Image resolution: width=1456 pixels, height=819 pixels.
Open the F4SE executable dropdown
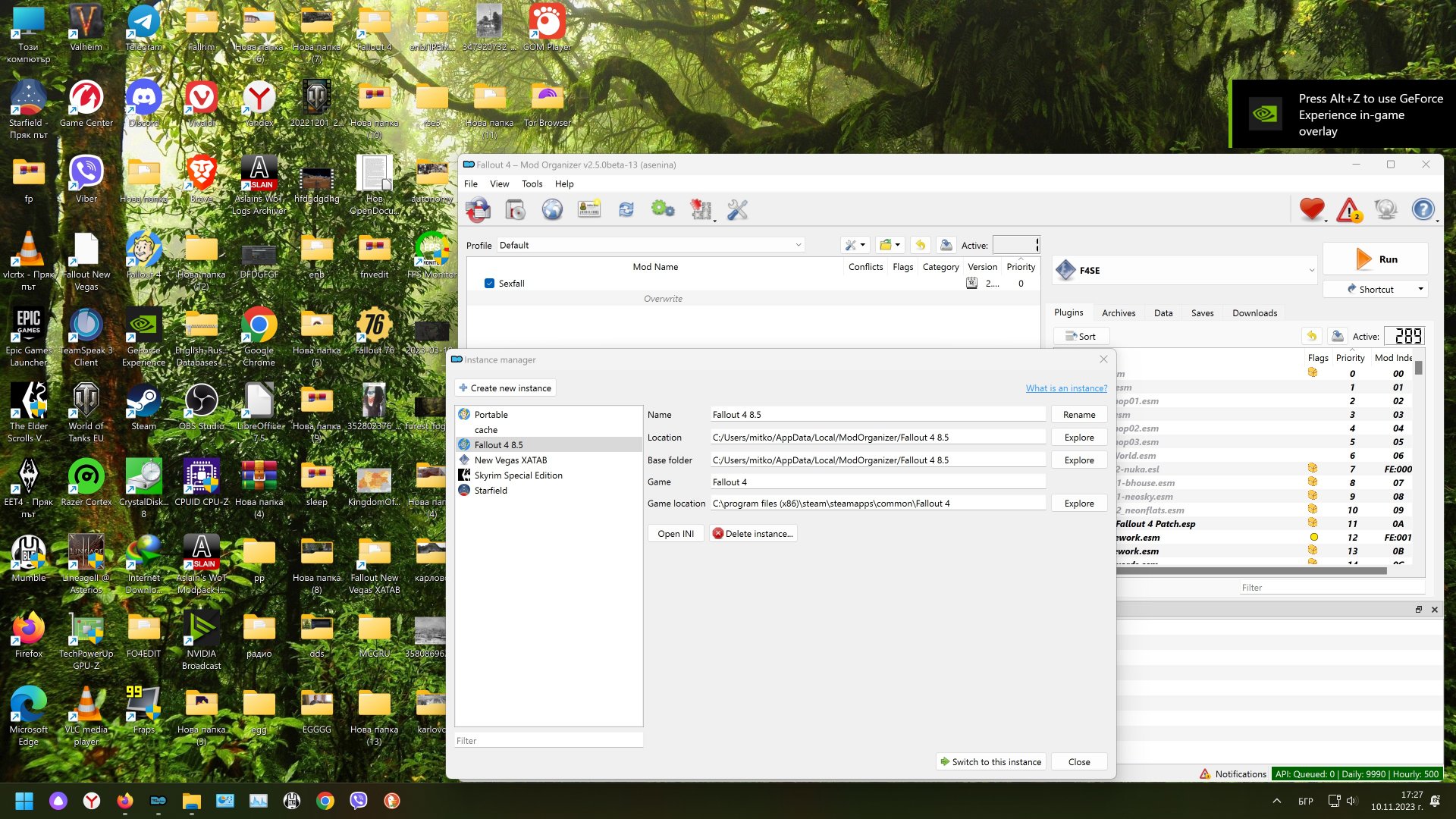click(1311, 270)
